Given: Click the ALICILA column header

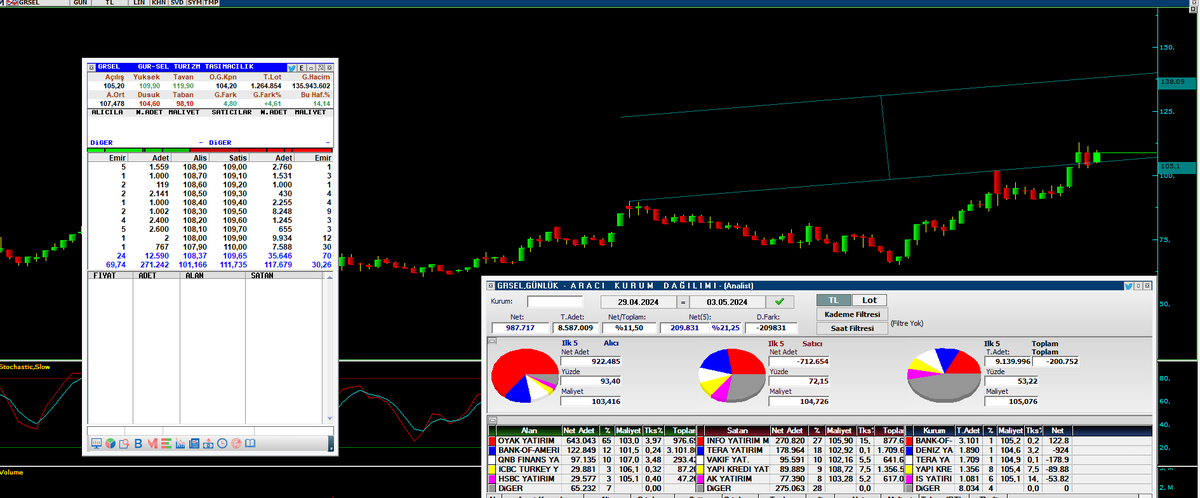Looking at the screenshot, I should pos(107,113).
